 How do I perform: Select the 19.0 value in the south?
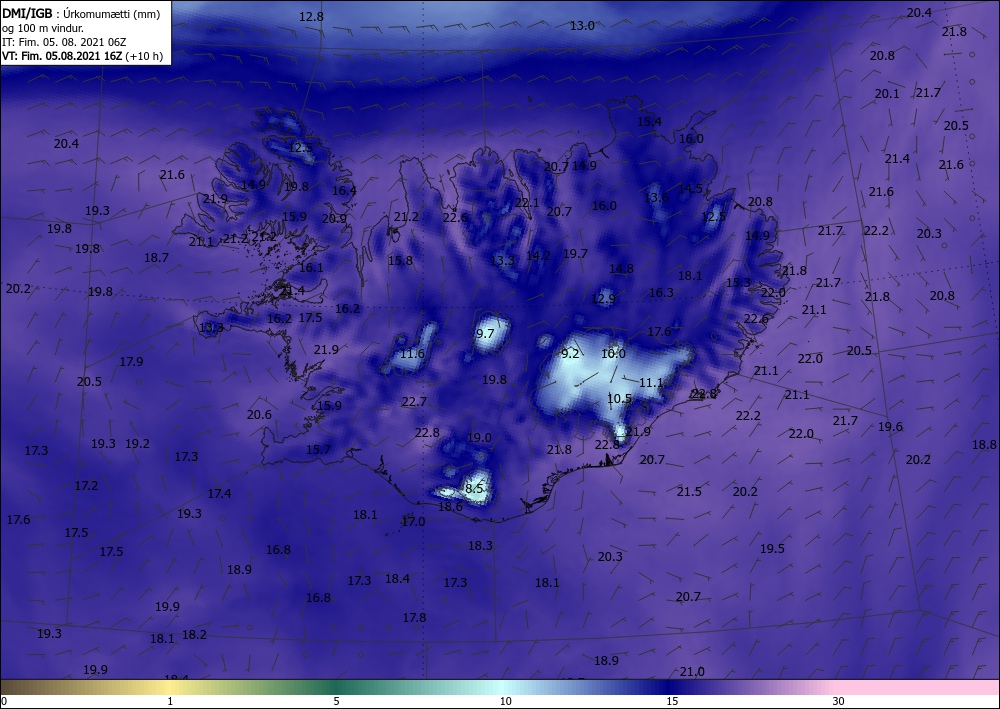(x=480, y=437)
